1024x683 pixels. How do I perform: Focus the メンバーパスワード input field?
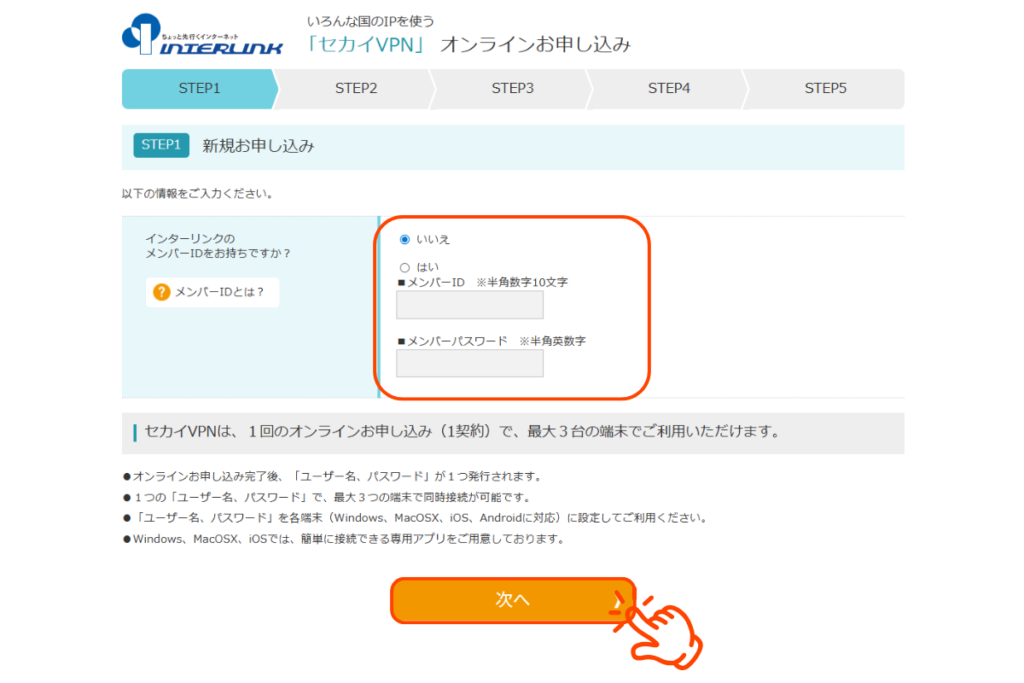pos(470,363)
